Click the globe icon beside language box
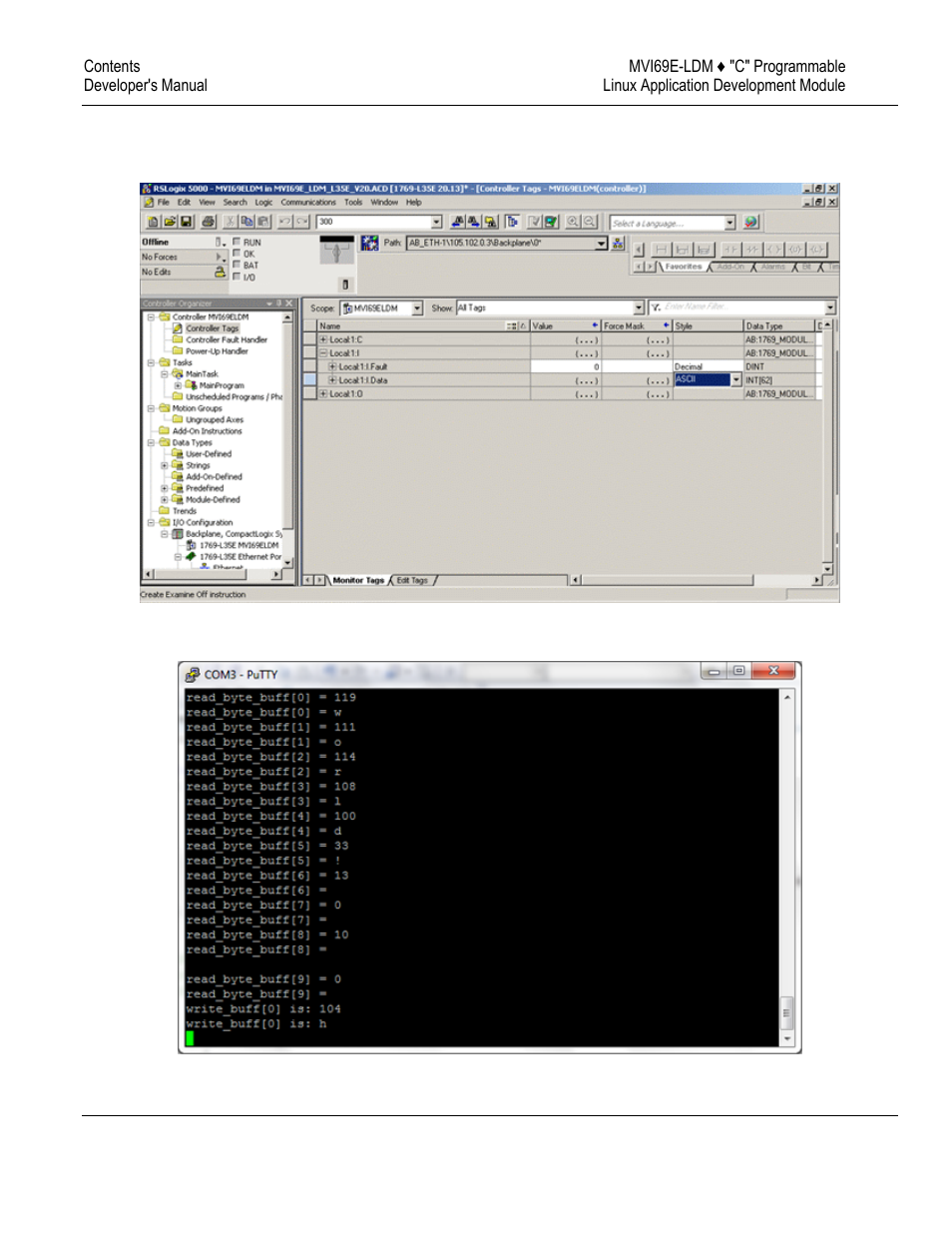This screenshot has height=1233, width=952. coord(751,222)
